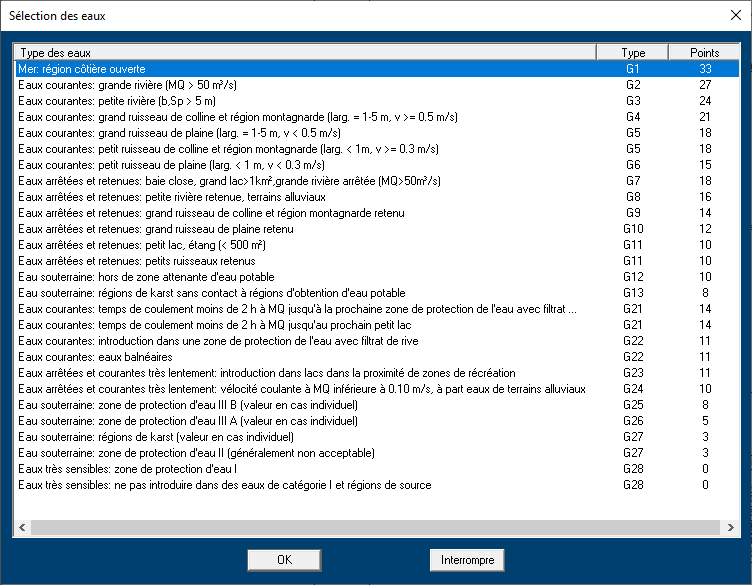Select 'régions de karst (valeur en cas individuel)' row

click(x=377, y=437)
